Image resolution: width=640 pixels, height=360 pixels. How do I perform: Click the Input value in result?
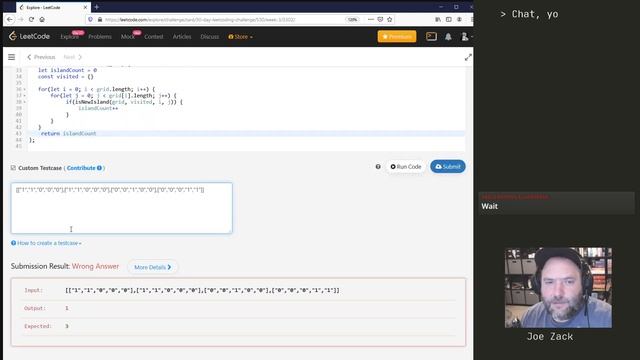(x=202, y=290)
